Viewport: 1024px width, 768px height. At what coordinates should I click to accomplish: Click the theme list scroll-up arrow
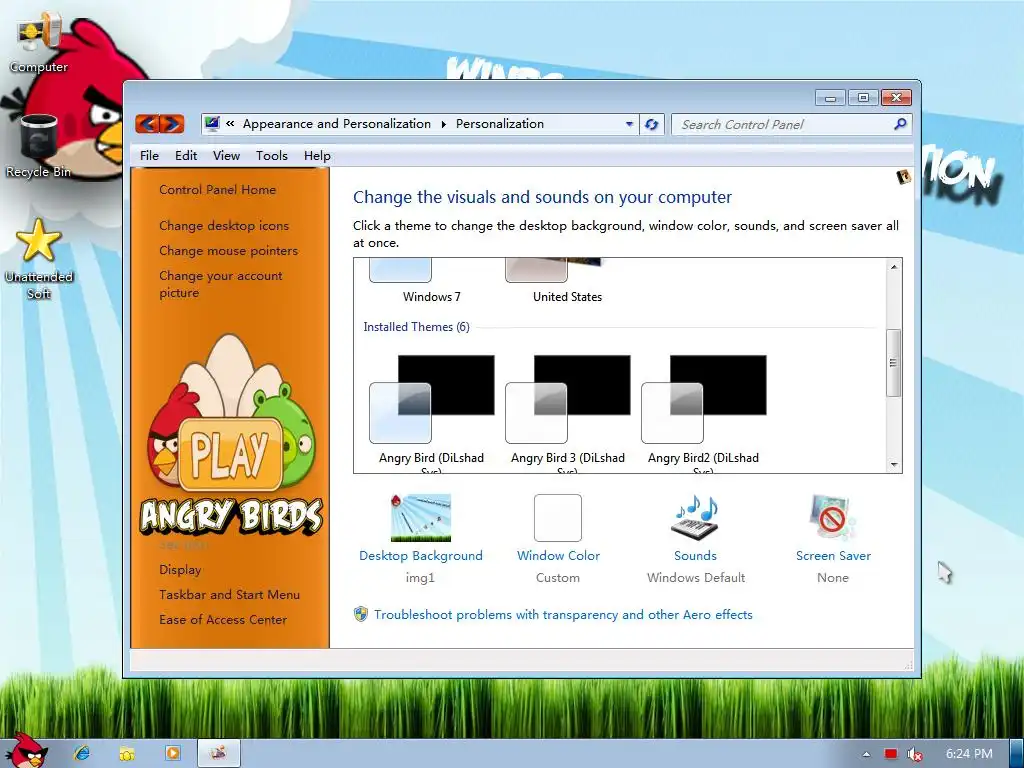coord(894,266)
